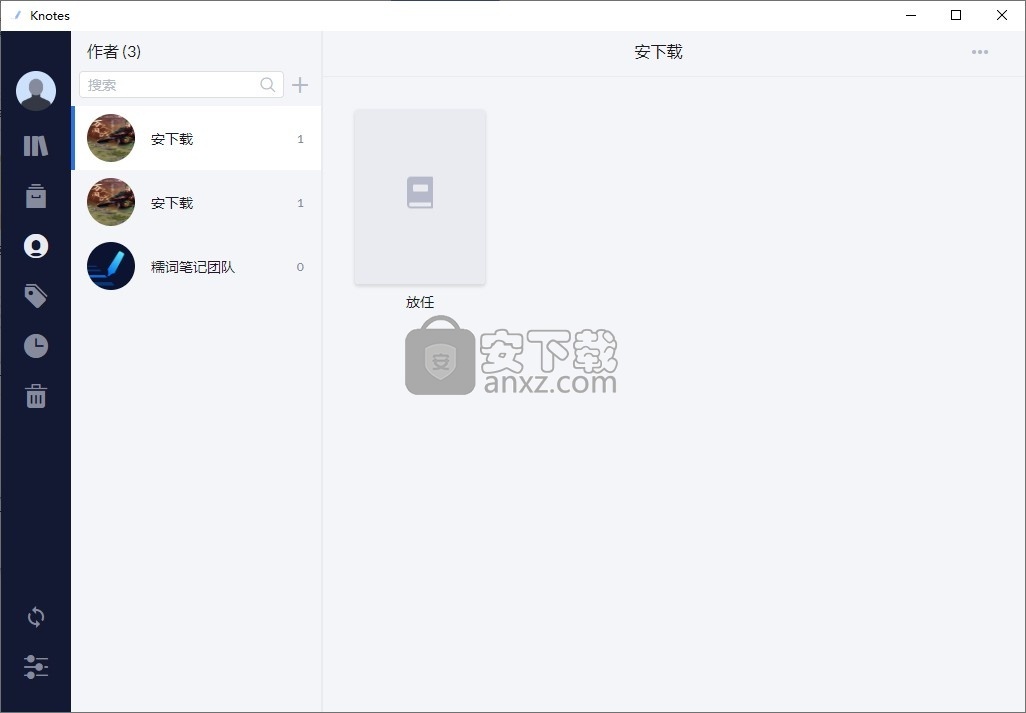Image resolution: width=1026 pixels, height=713 pixels.
Task: Select the 糯词笔记团队 author row
Action: coord(196,266)
